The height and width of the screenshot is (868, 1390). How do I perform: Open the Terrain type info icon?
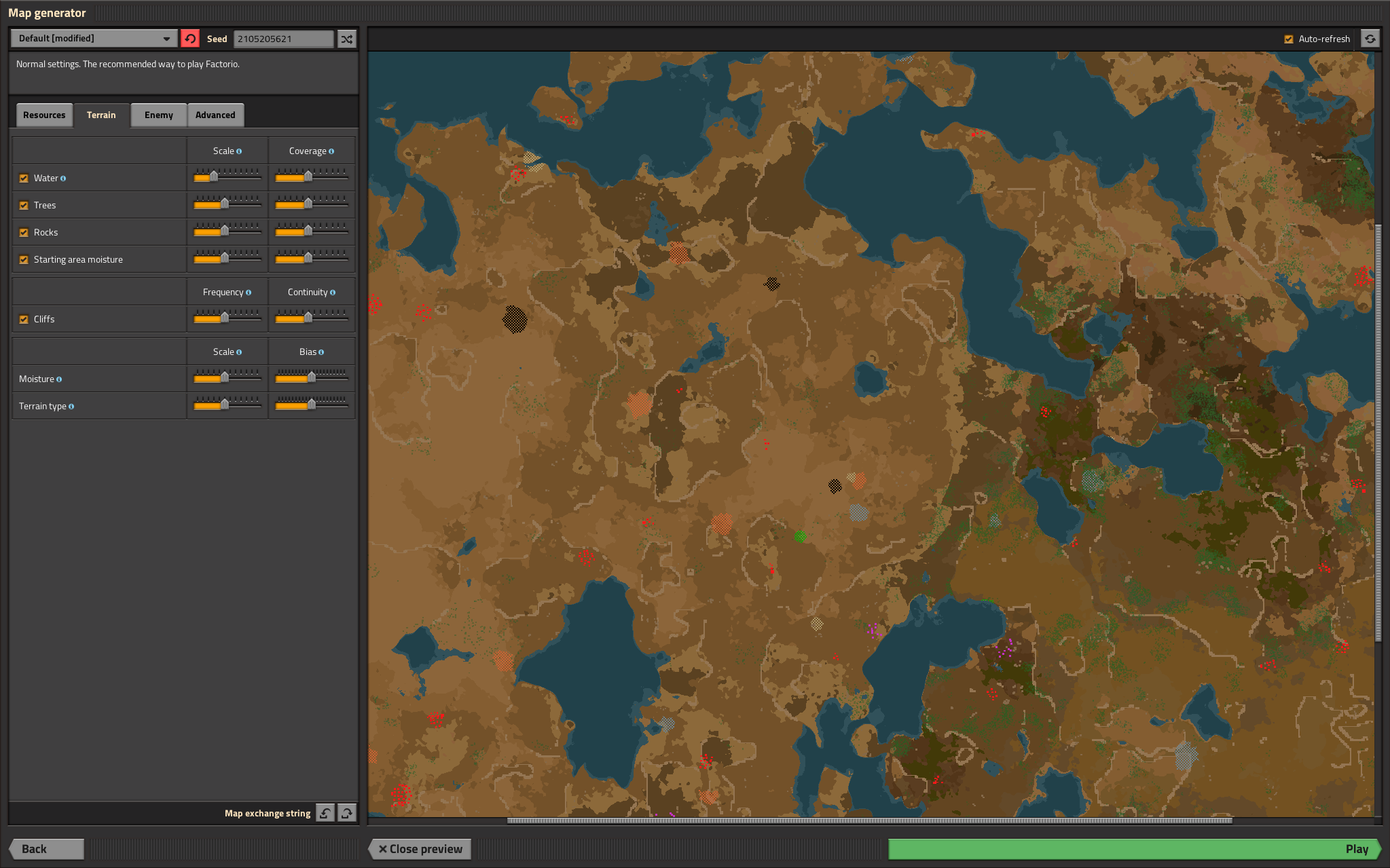[71, 407]
